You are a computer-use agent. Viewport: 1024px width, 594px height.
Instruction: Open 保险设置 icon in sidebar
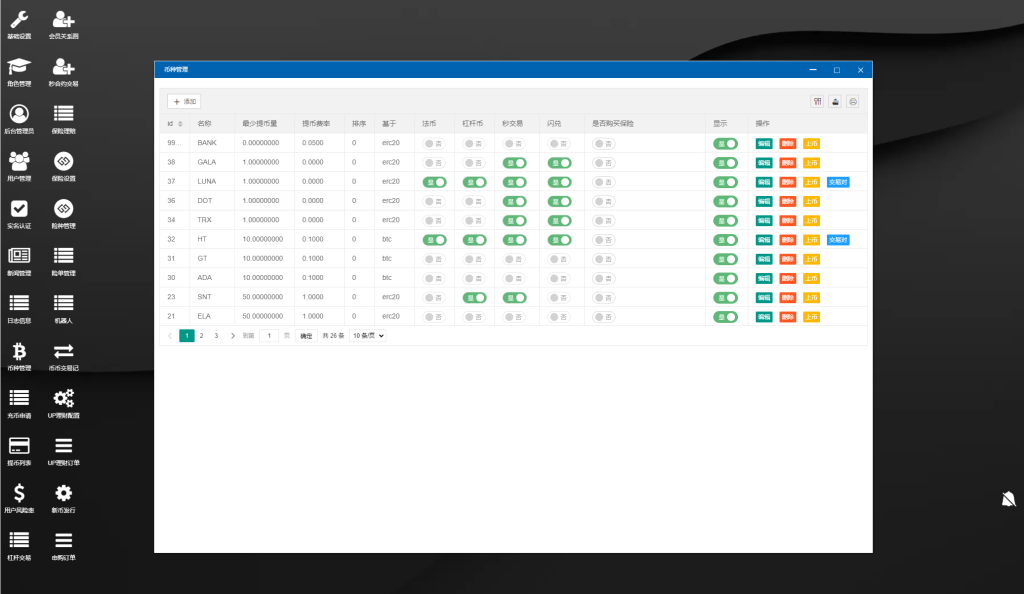pyautogui.click(x=63, y=161)
